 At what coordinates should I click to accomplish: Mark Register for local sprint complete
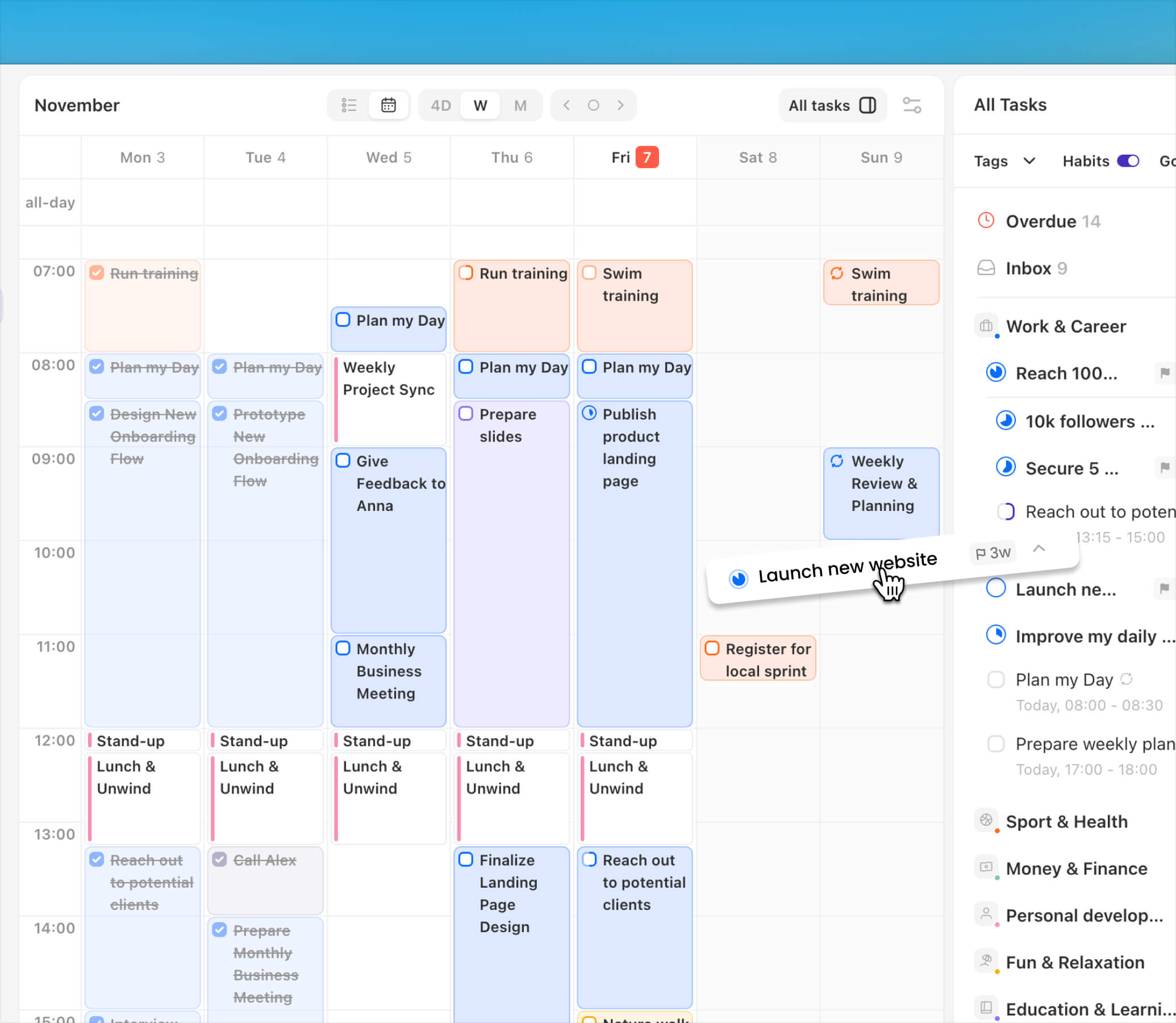pyautogui.click(x=711, y=648)
